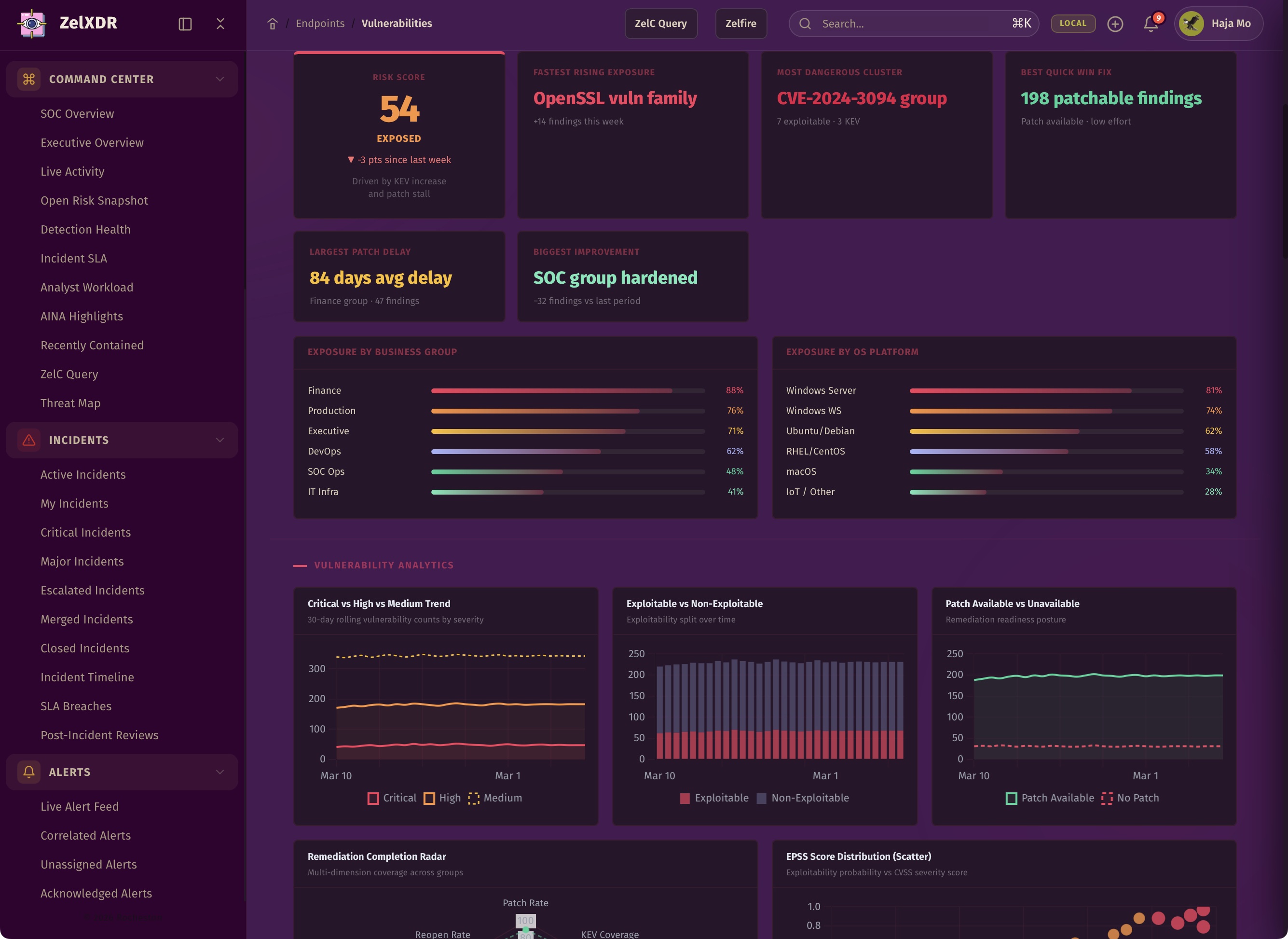
Task: Open the ZelC Query button
Action: click(x=660, y=23)
